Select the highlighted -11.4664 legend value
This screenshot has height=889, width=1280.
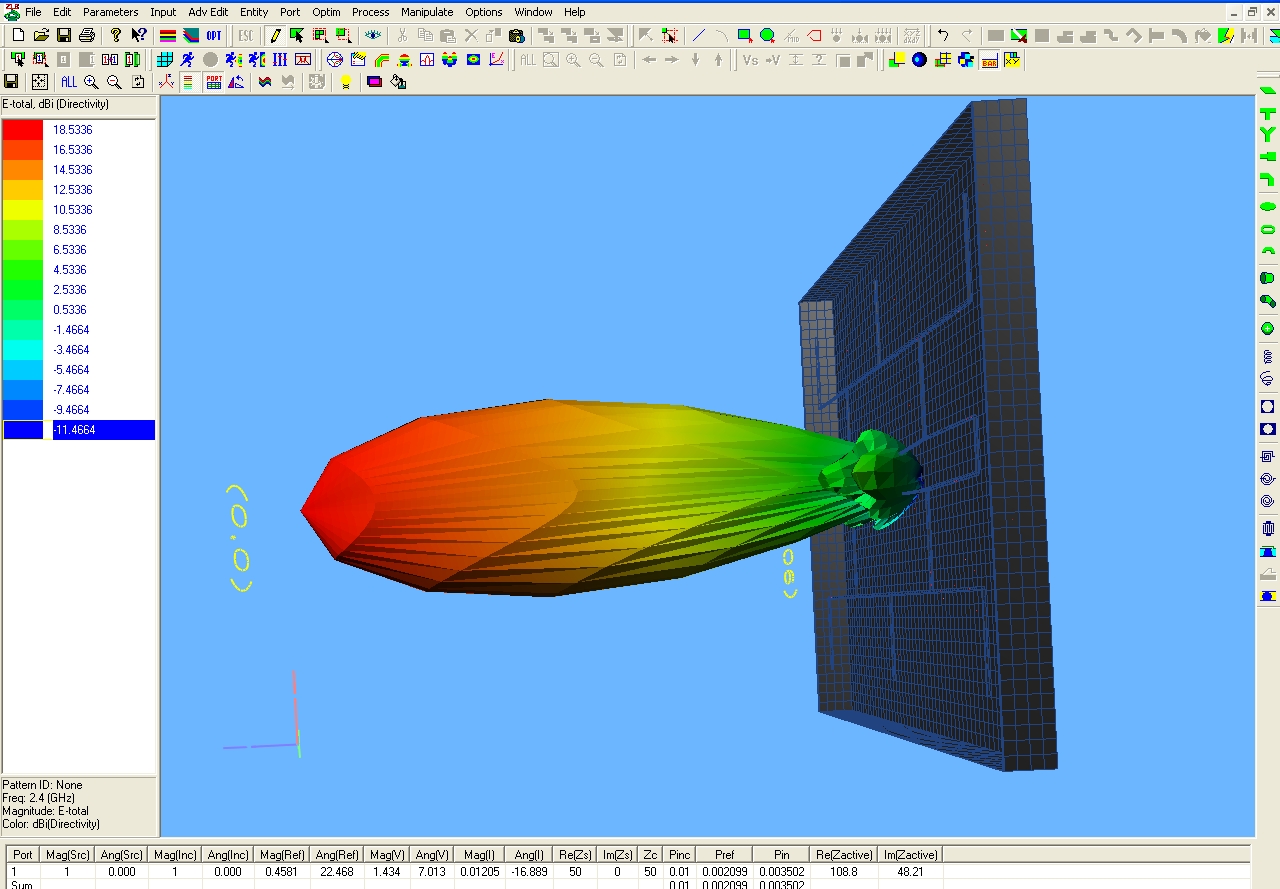coord(103,430)
